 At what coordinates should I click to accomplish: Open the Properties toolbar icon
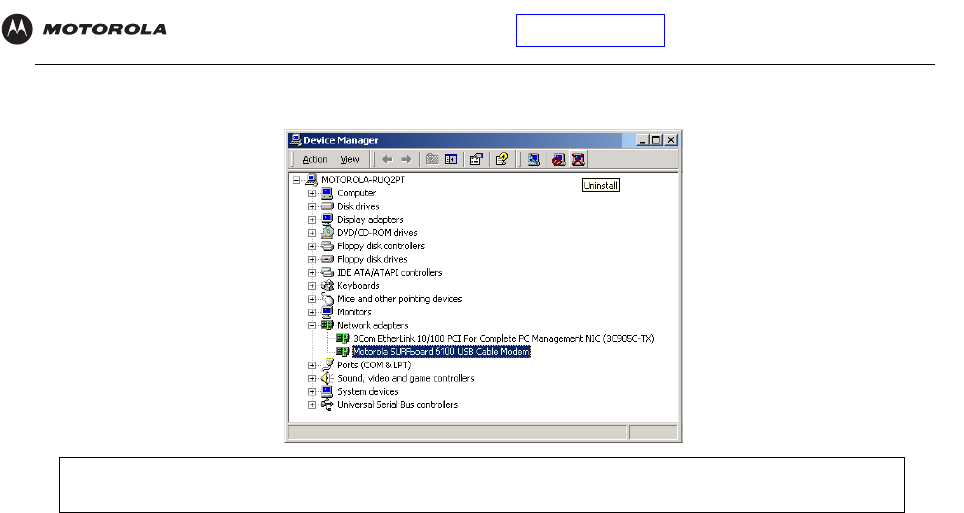(x=476, y=159)
